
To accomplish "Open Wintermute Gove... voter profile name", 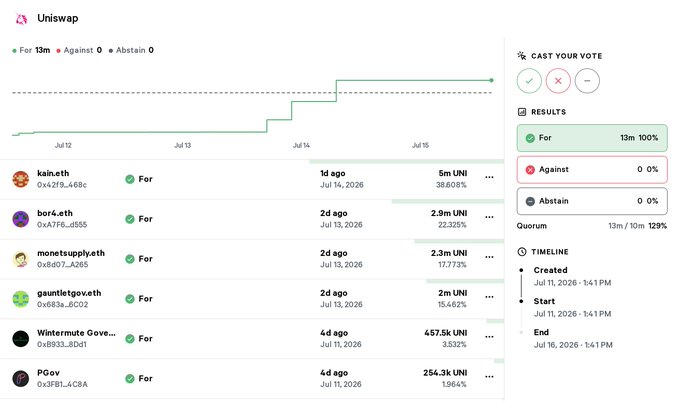I will [x=76, y=333].
